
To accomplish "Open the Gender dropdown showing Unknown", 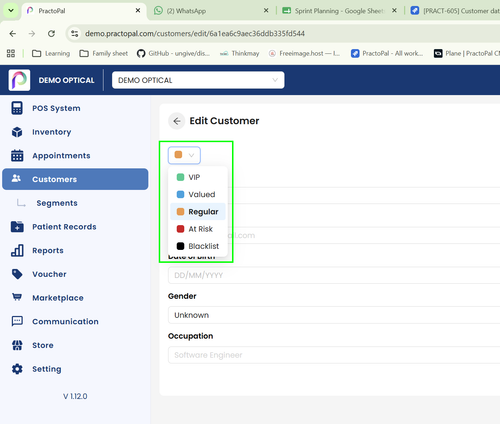I will click(x=334, y=315).
